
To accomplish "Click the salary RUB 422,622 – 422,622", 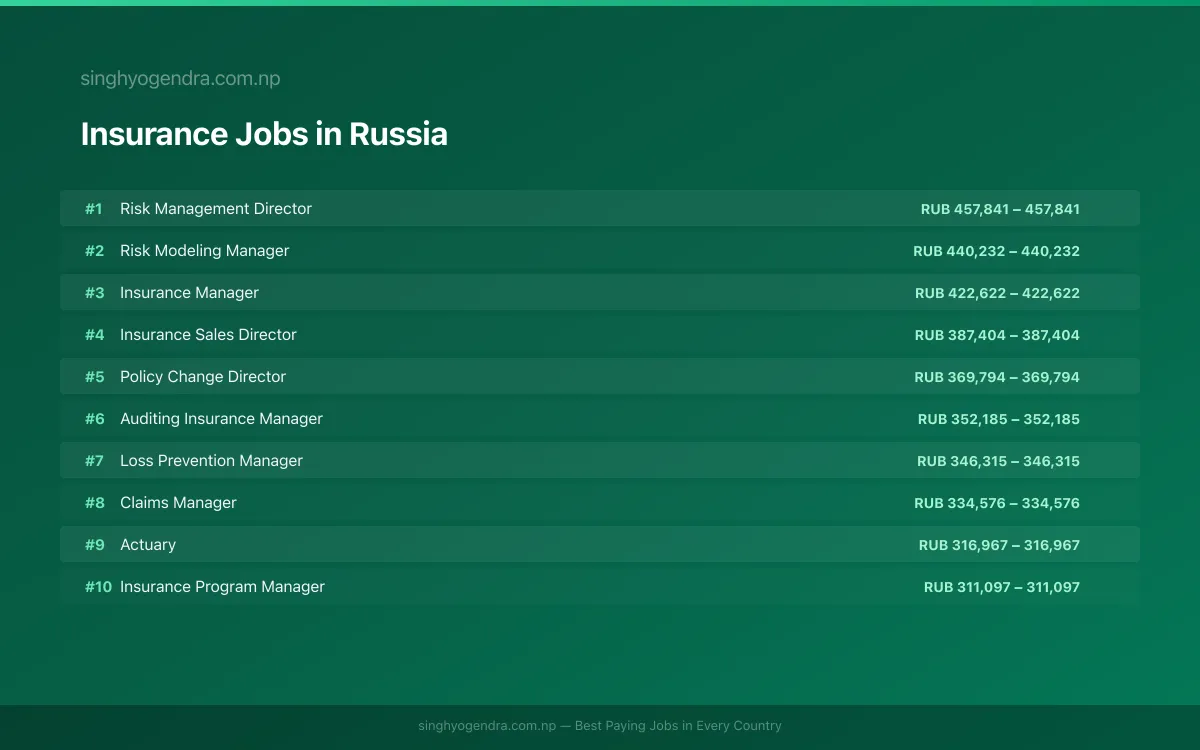I will 997,293.
